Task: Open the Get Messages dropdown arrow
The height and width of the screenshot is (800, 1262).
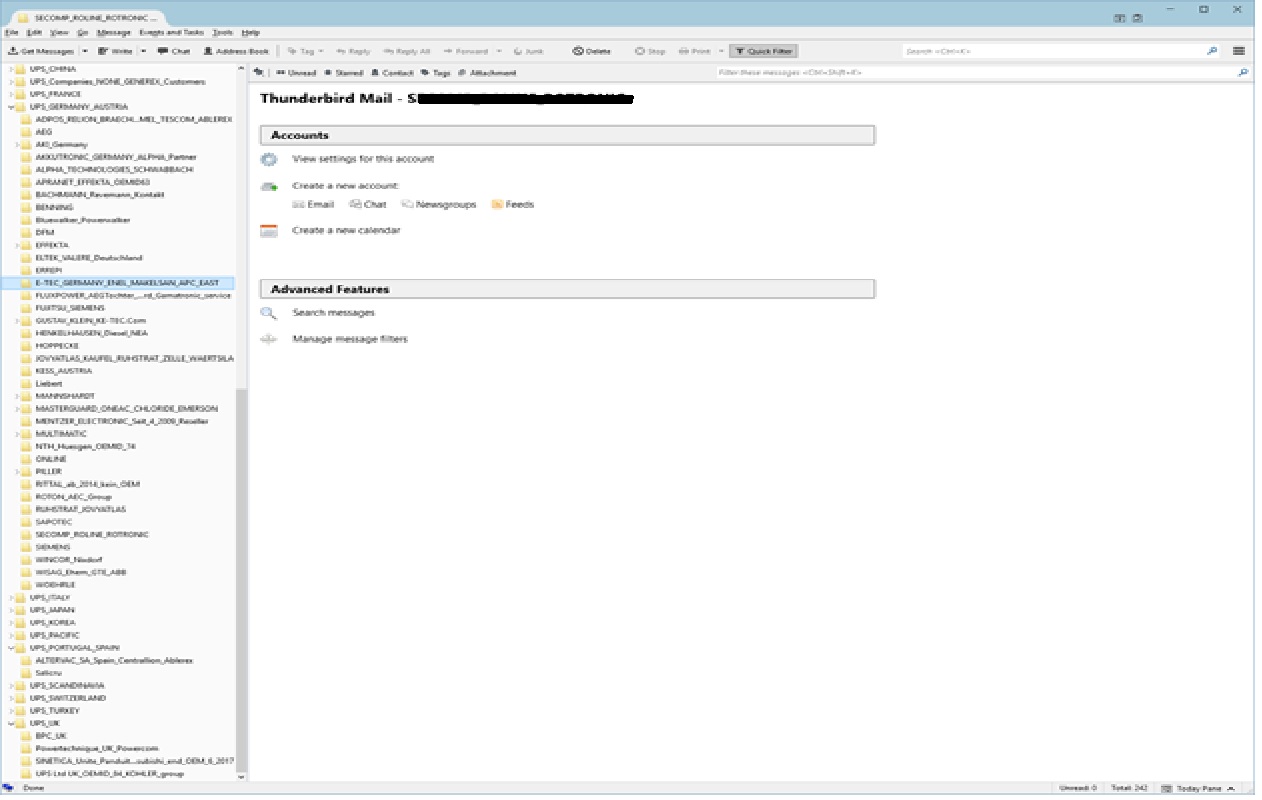Action: point(85,51)
